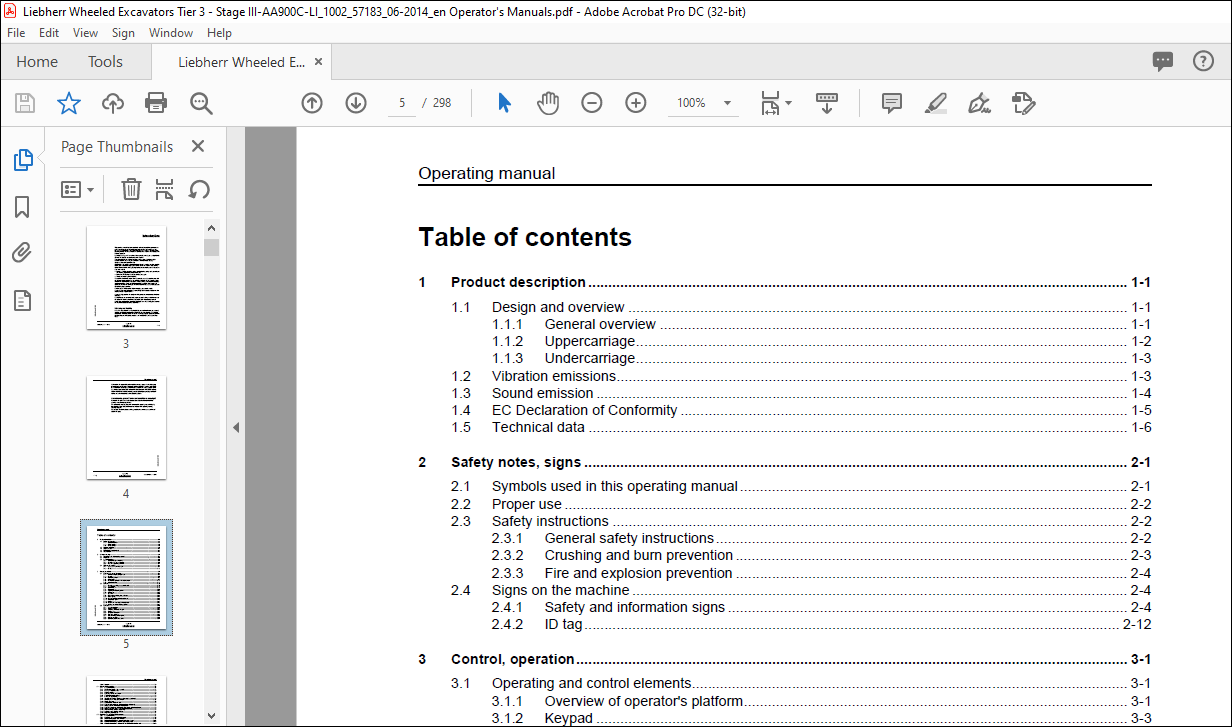Click the page number input field
The height and width of the screenshot is (727, 1232).
401,103
